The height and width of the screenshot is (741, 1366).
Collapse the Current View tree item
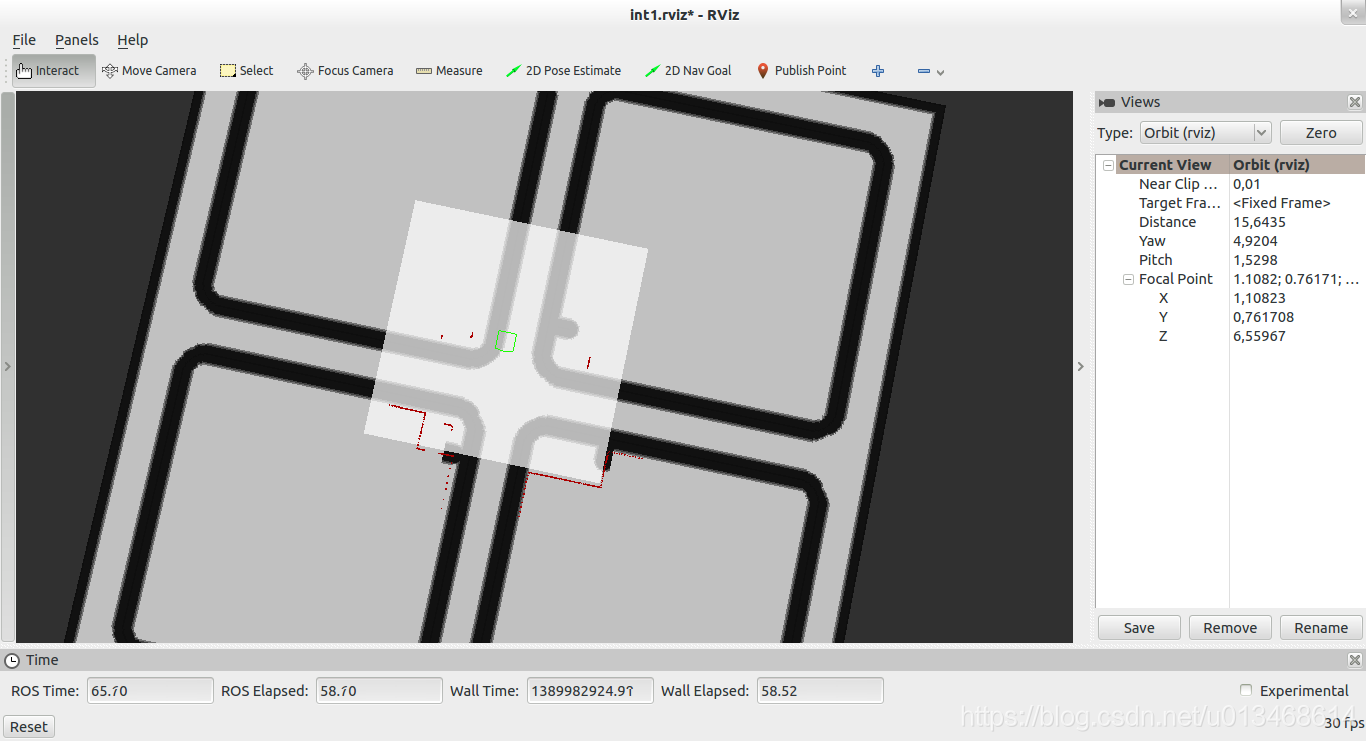click(x=1108, y=164)
